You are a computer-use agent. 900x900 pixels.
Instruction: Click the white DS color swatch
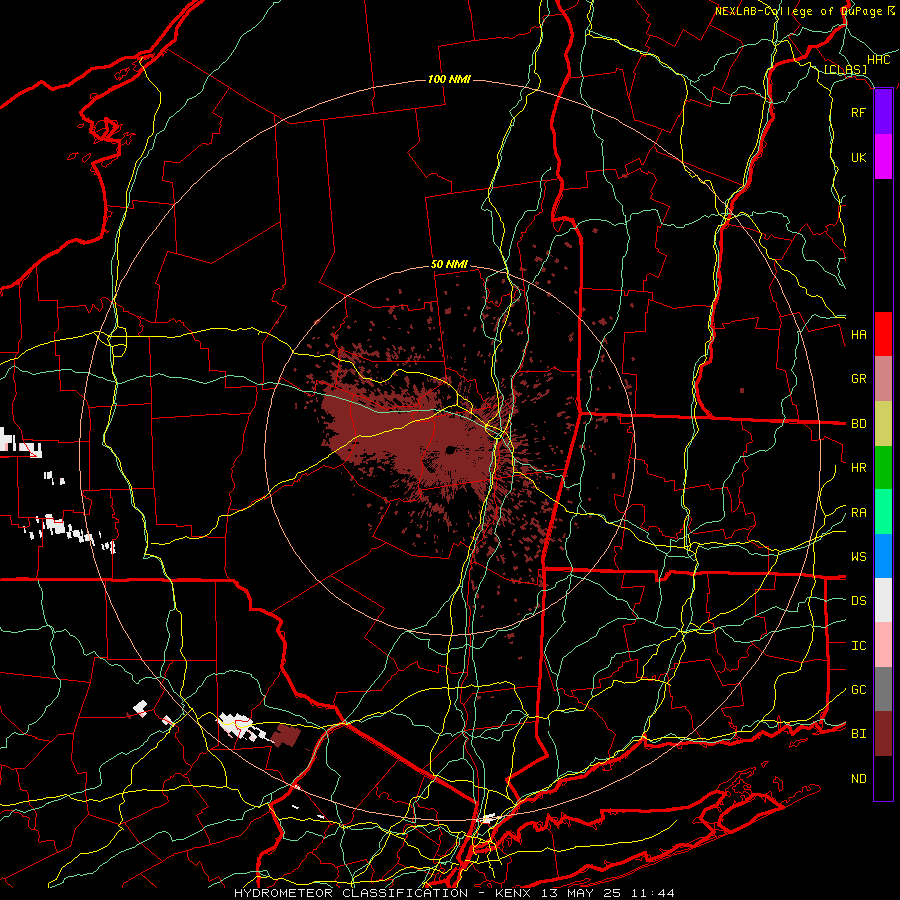point(883,600)
